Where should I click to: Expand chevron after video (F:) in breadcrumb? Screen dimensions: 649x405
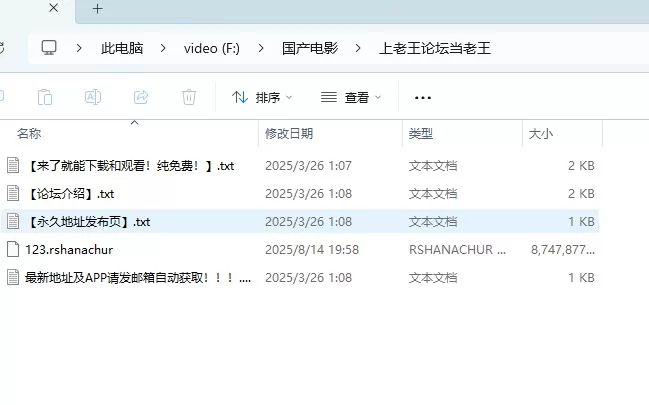261,48
